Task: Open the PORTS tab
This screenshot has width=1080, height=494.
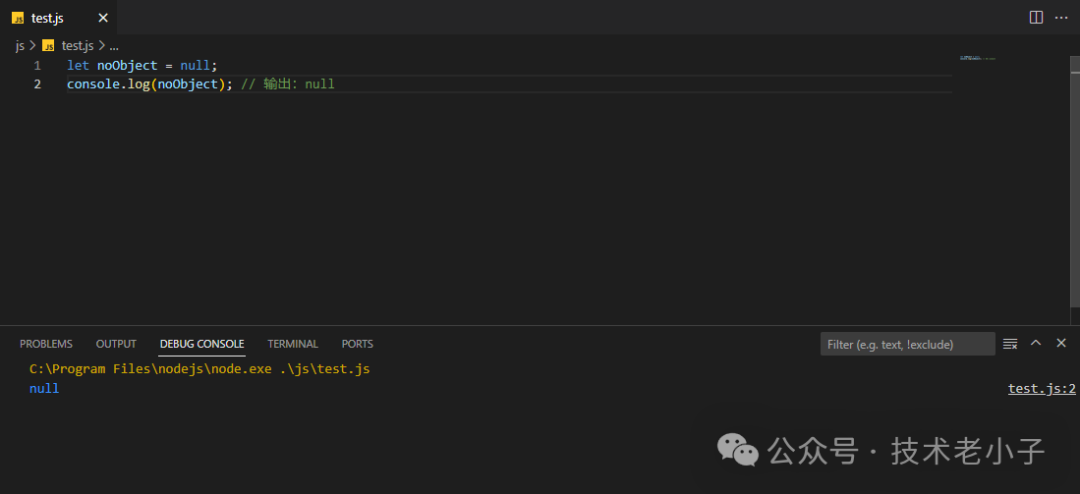Action: click(357, 344)
